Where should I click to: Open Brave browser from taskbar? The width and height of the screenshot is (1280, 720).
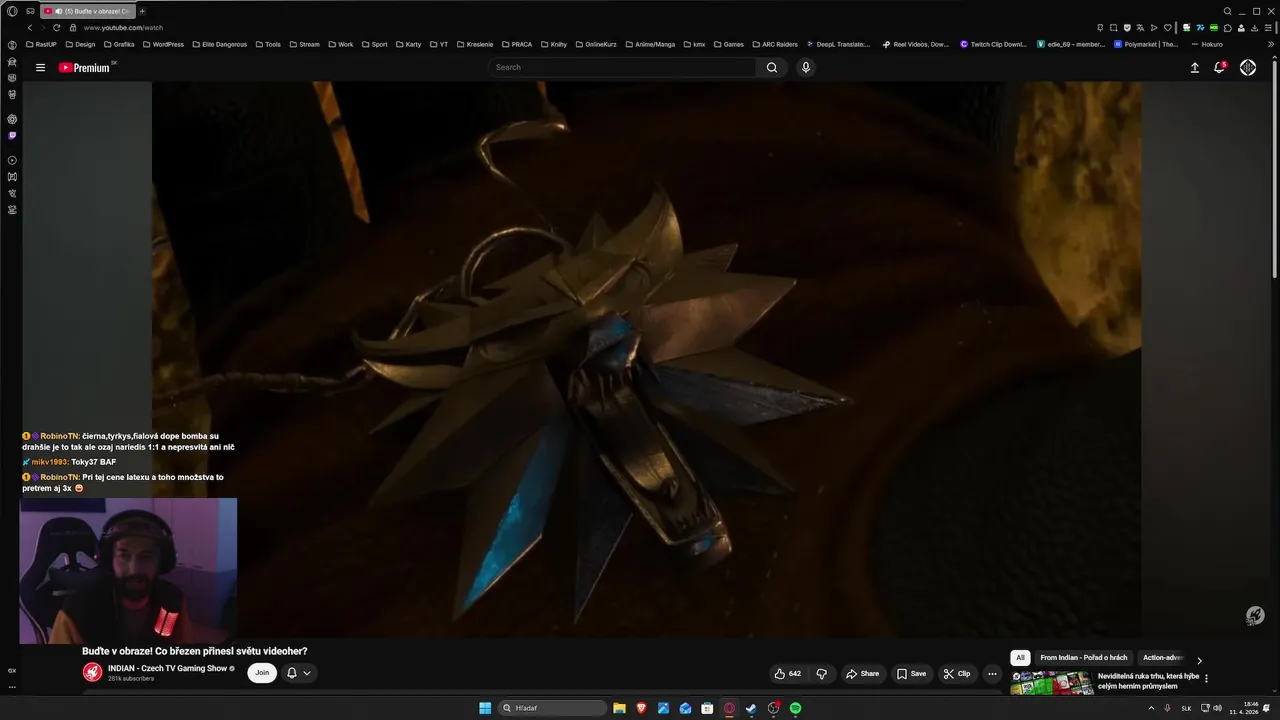point(641,708)
